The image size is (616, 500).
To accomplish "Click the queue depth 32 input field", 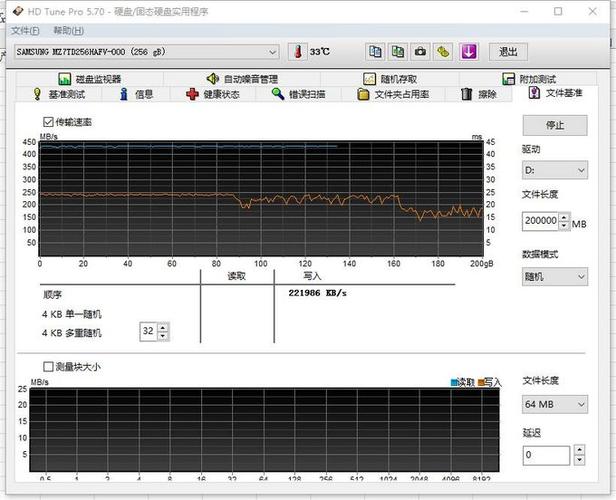I will pyautogui.click(x=148, y=332).
